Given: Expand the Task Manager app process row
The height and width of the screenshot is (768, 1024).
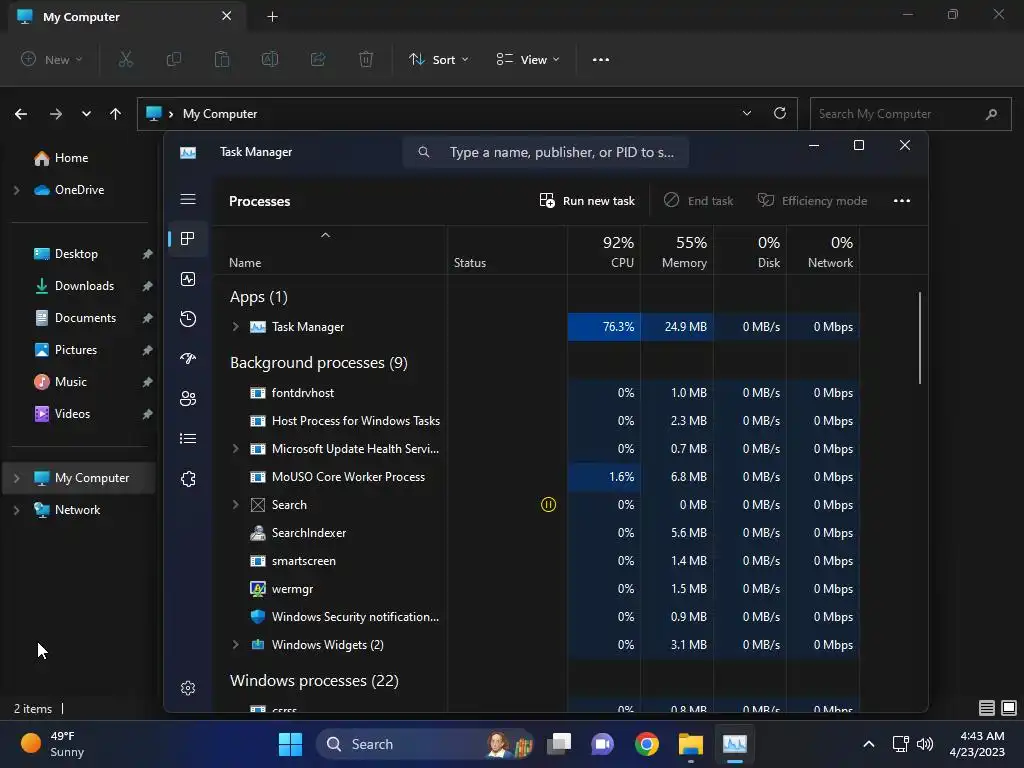Looking at the screenshot, I should click(x=236, y=327).
